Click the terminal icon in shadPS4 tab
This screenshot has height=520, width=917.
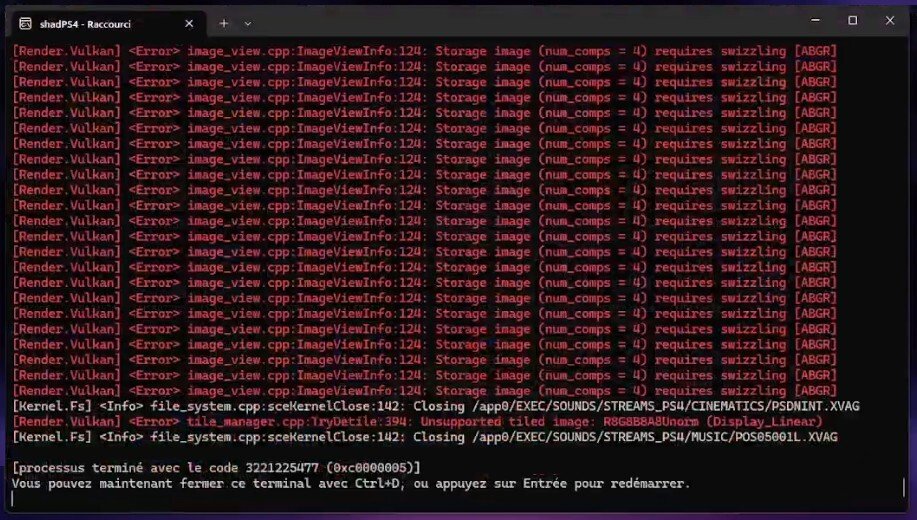tap(25, 23)
